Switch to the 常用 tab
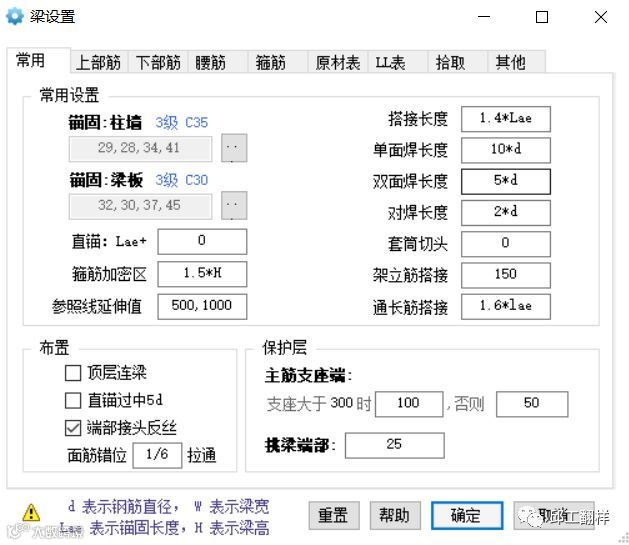The width and height of the screenshot is (629, 545). coord(39,61)
